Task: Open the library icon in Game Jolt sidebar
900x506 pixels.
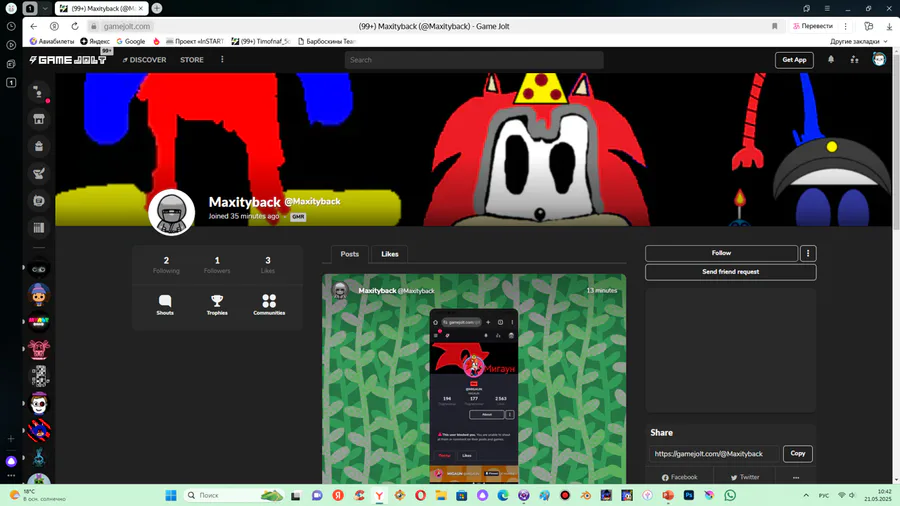Action: pos(38,228)
